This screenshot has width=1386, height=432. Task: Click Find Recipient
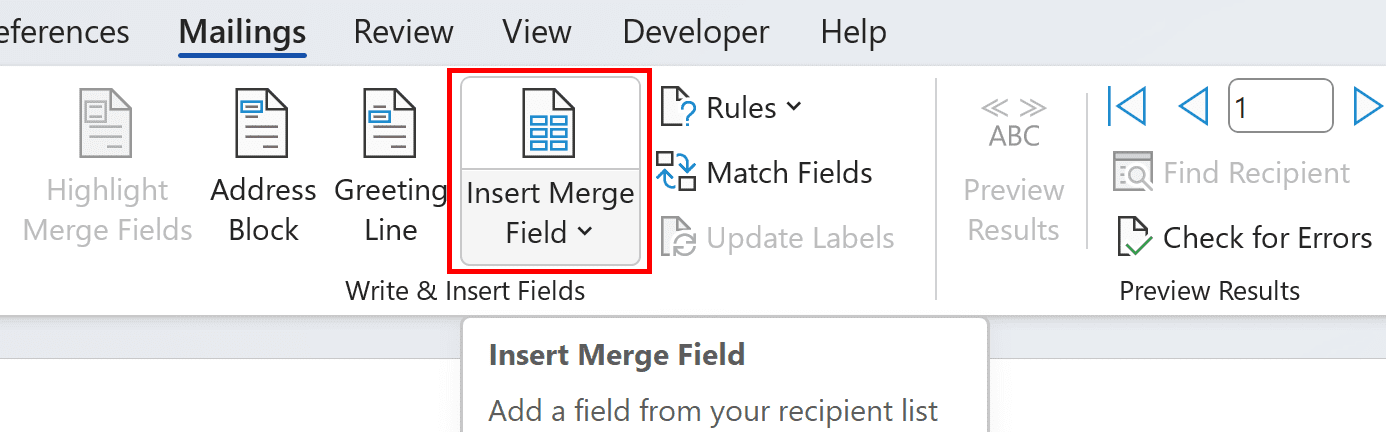coord(1232,173)
